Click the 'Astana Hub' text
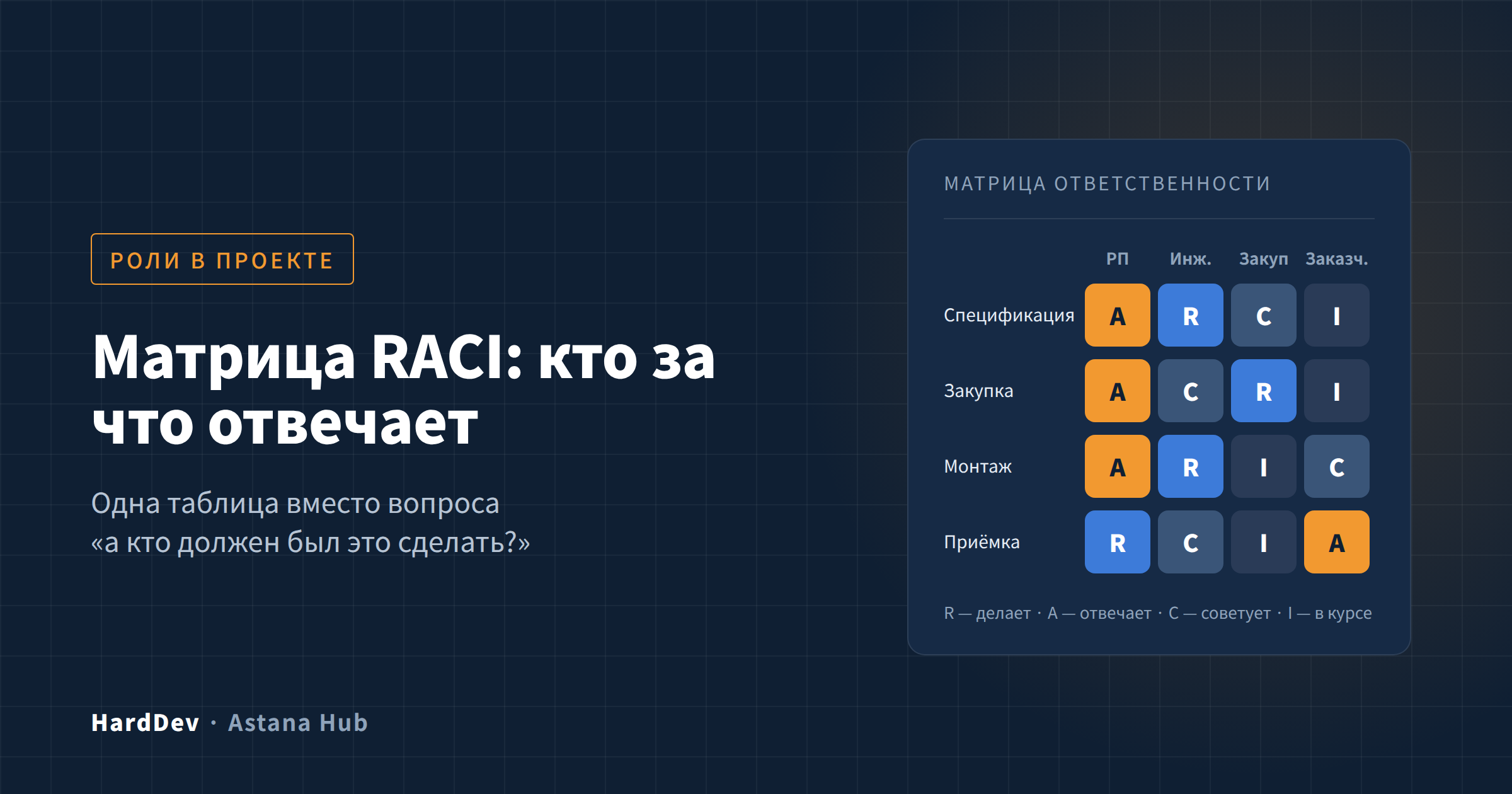The width and height of the screenshot is (1512, 794). tap(298, 723)
